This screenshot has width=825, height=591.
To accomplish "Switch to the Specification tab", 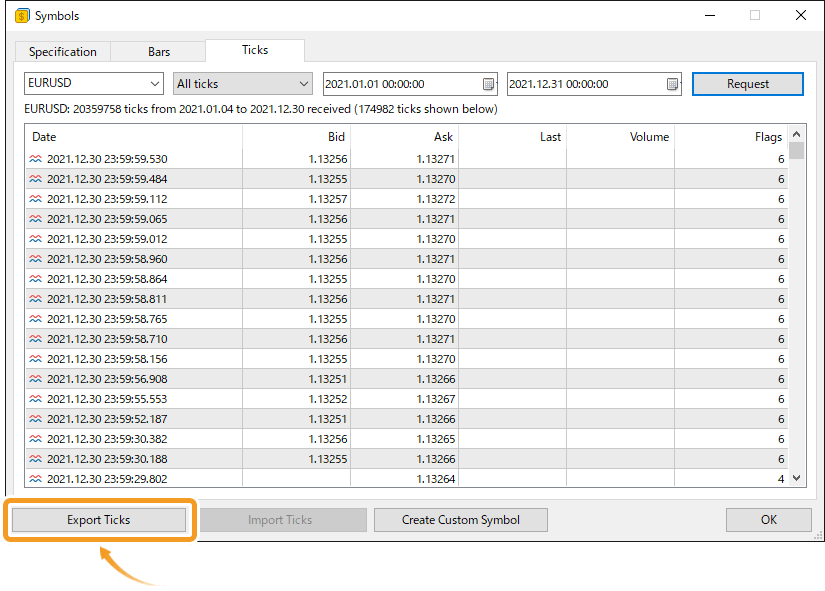I will click(x=61, y=50).
